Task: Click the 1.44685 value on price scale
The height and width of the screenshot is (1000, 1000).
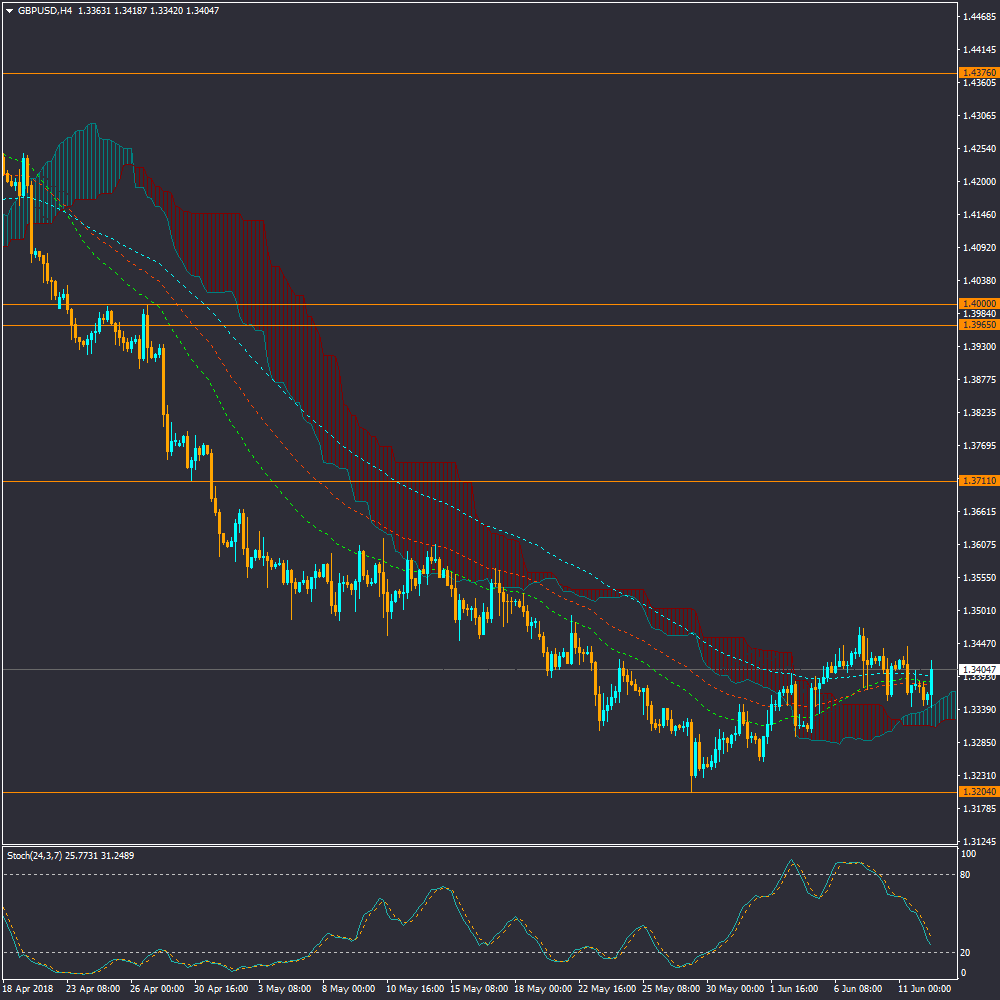Action: tap(978, 17)
